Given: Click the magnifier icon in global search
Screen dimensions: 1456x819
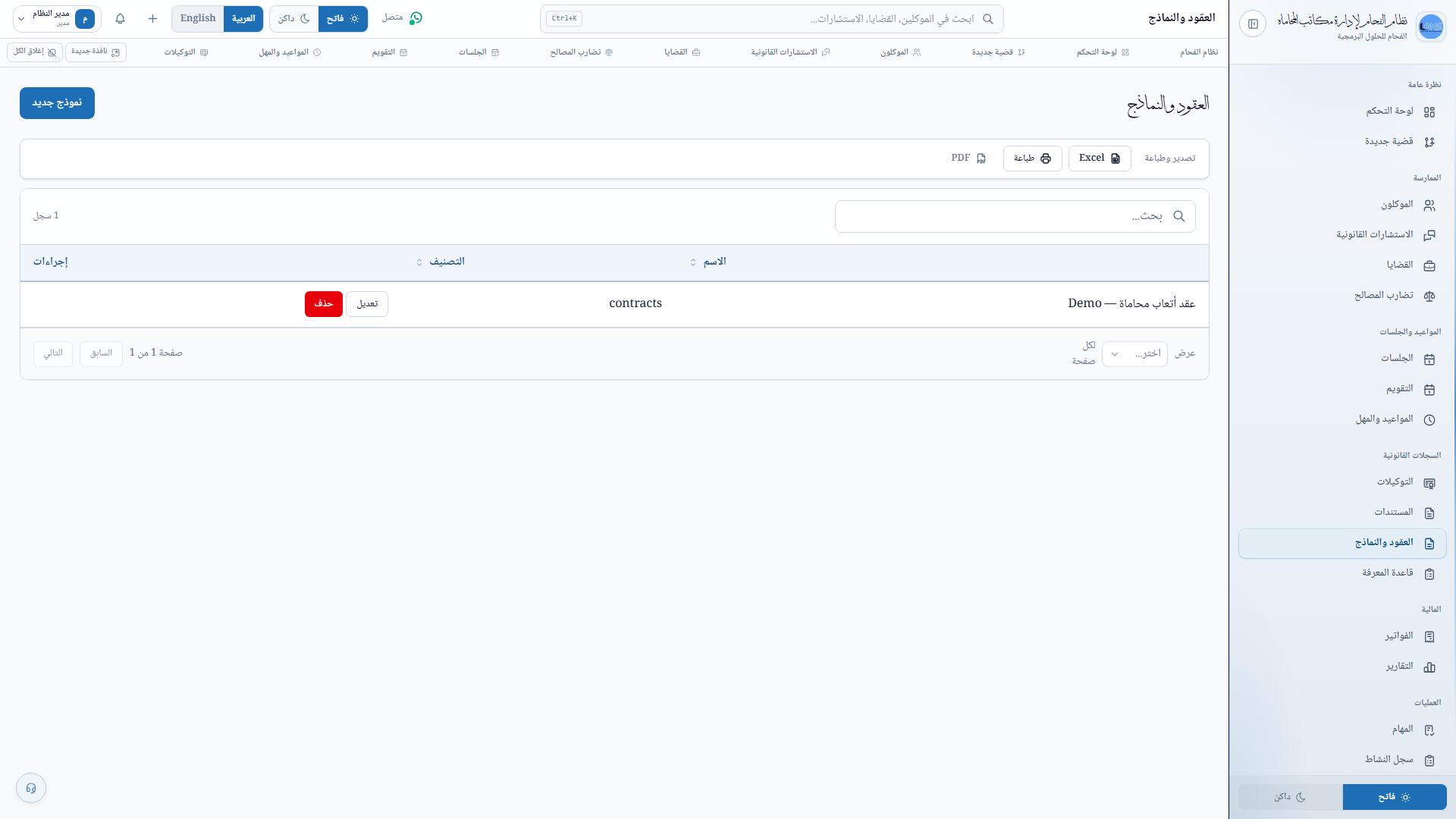Looking at the screenshot, I should [987, 19].
